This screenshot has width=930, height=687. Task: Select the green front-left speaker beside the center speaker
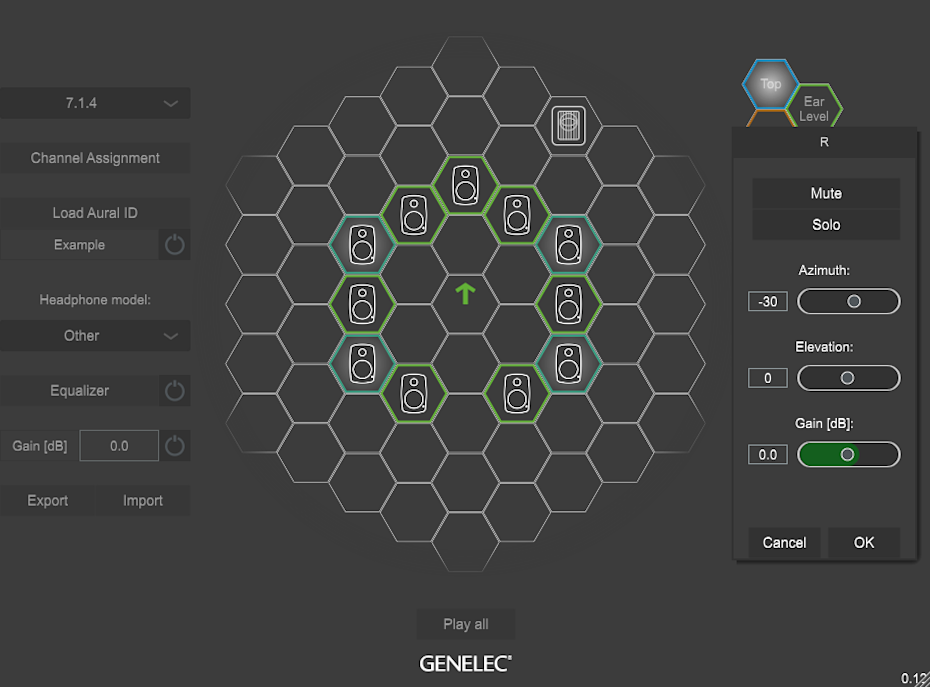[414, 215]
